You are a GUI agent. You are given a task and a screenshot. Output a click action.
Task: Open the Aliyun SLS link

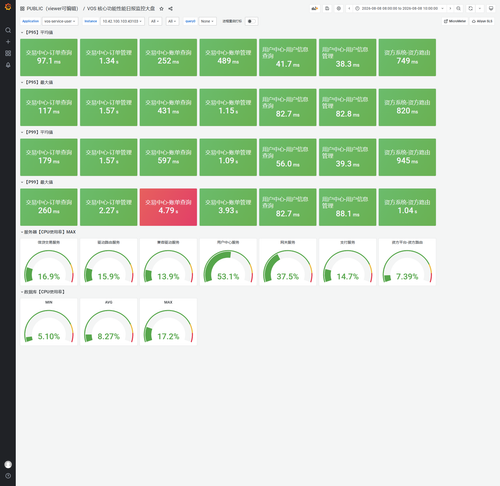pyautogui.click(x=482, y=21)
